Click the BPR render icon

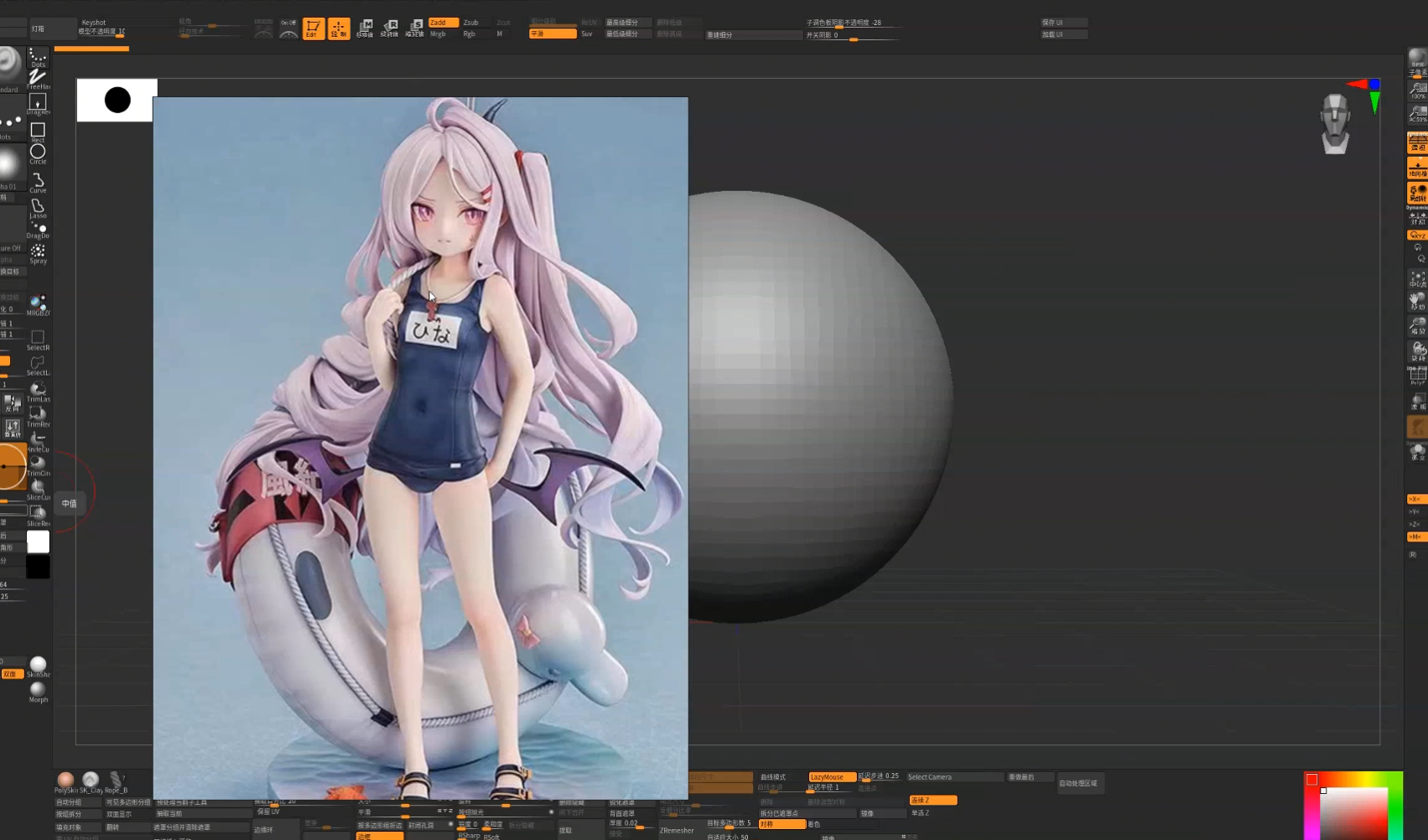point(1417,59)
